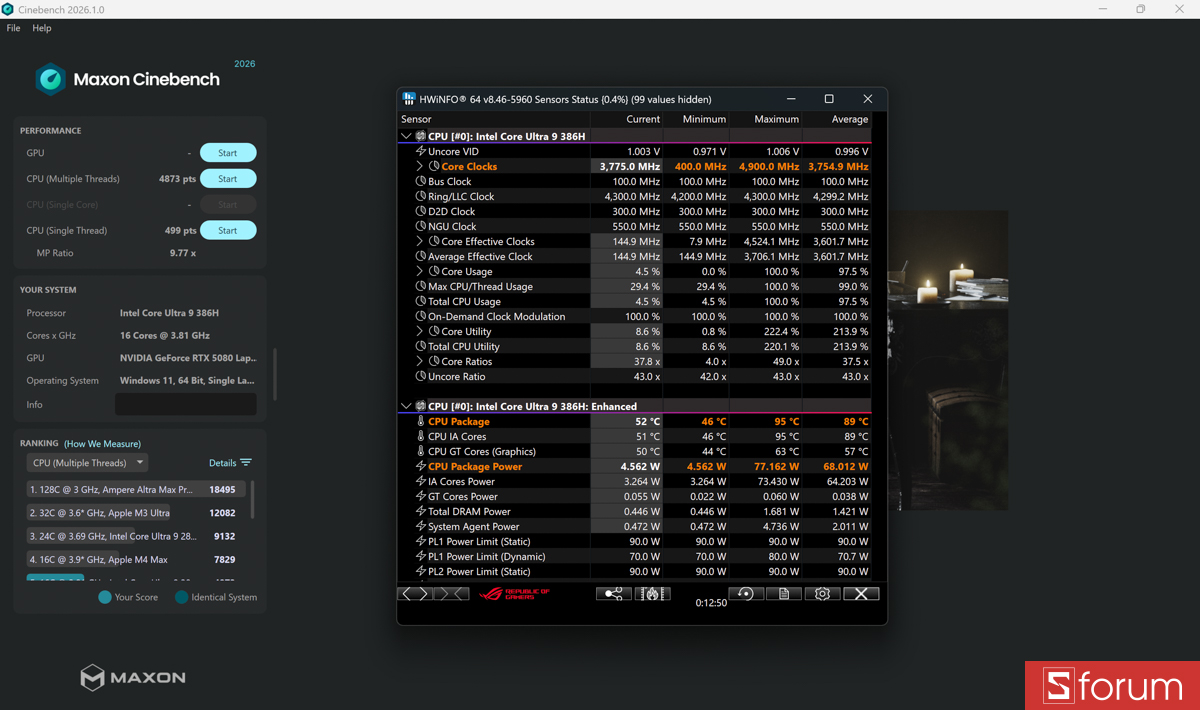This screenshot has width=1200, height=710.
Task: Select the IA Cores Power sensor row
Action: coord(634,481)
